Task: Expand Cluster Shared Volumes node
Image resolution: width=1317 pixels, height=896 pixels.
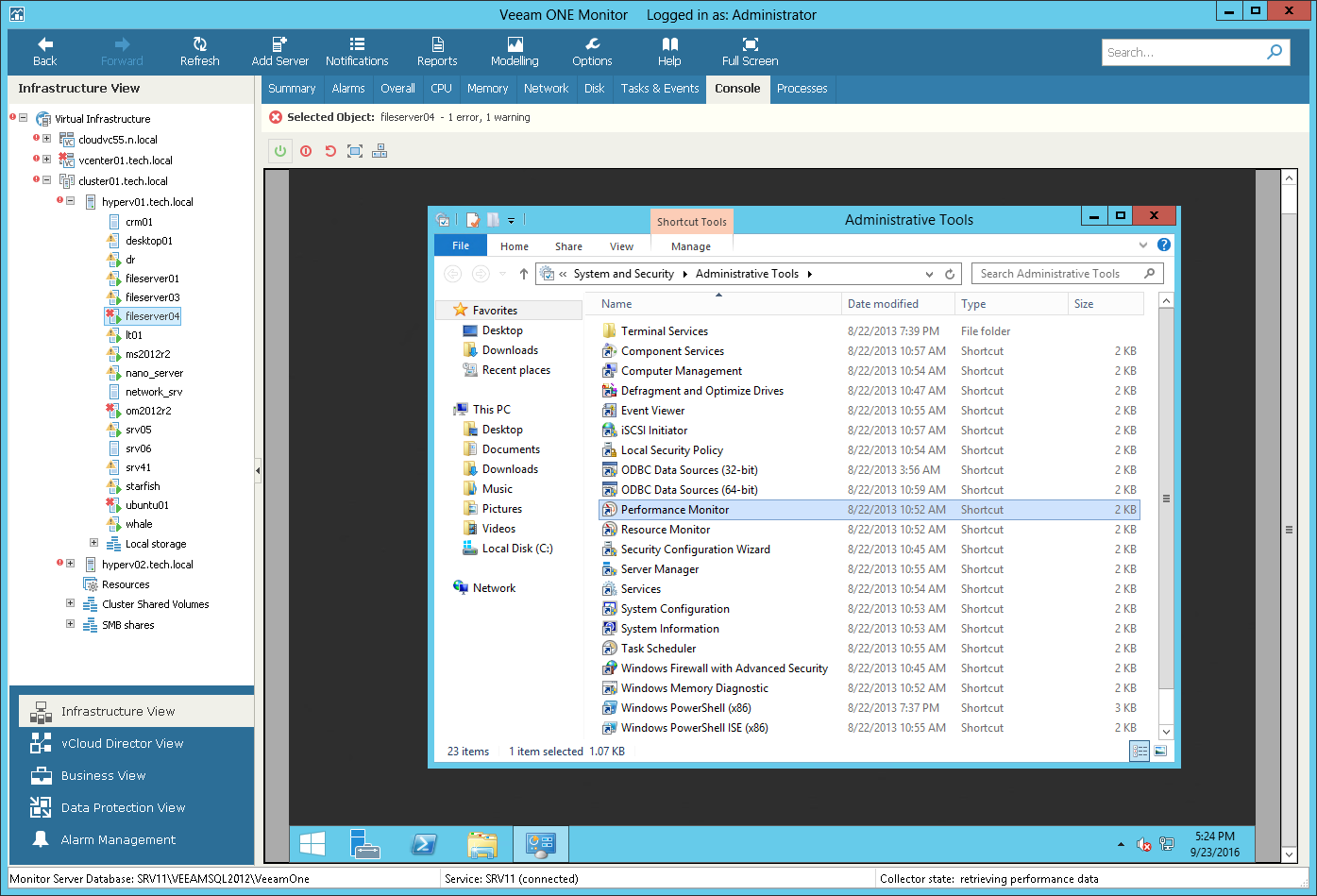Action: click(x=70, y=603)
